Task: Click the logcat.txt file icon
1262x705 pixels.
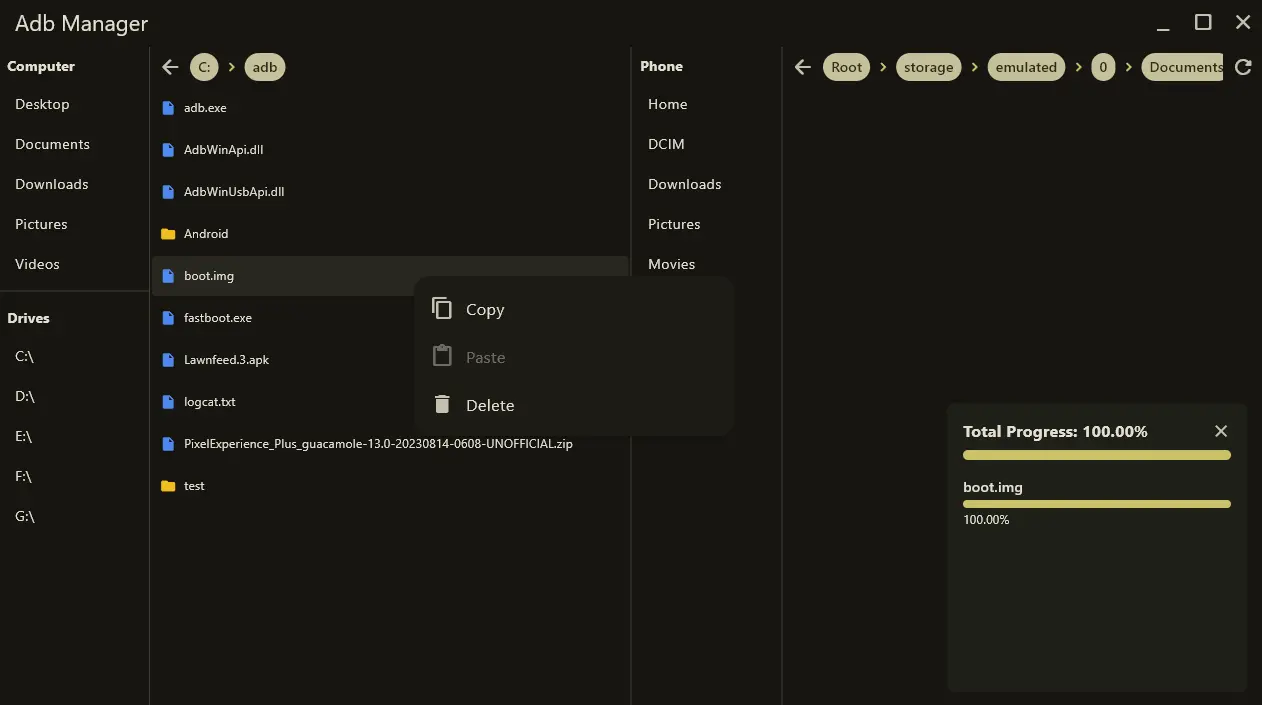Action: (x=168, y=402)
